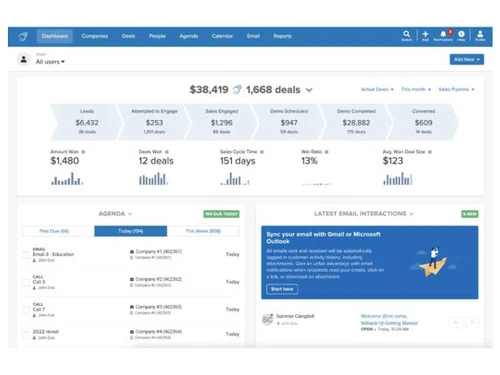The width and height of the screenshot is (500, 375).
Task: Open the Reports menu item
Action: [282, 36]
